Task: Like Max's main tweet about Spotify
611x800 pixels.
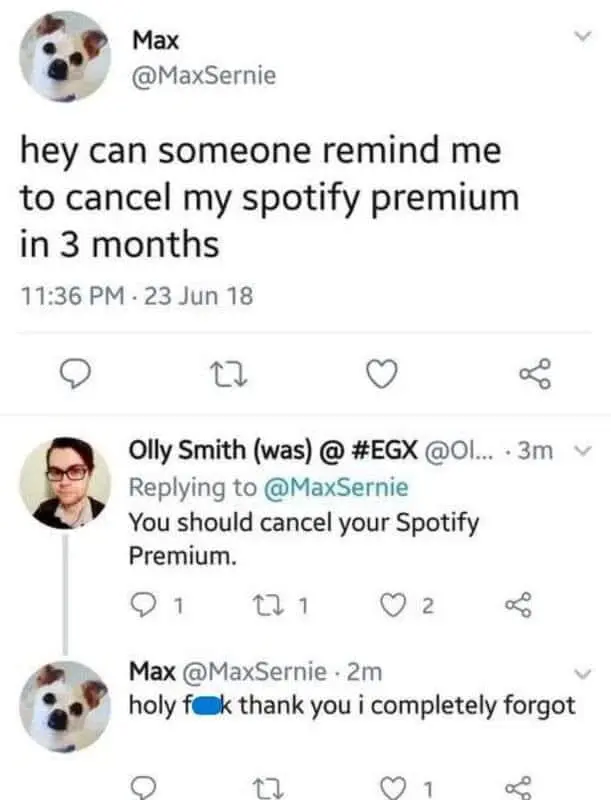Action: coord(379,375)
